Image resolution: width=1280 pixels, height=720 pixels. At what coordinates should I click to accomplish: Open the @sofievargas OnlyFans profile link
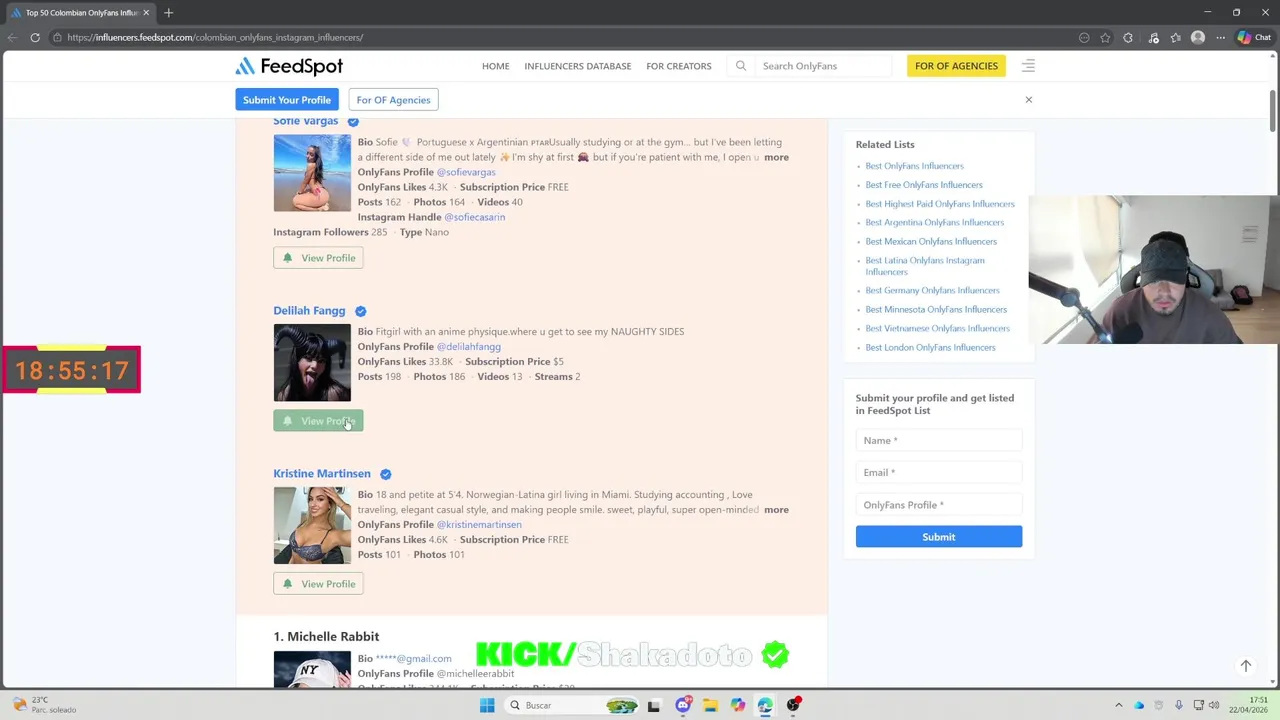tap(466, 172)
